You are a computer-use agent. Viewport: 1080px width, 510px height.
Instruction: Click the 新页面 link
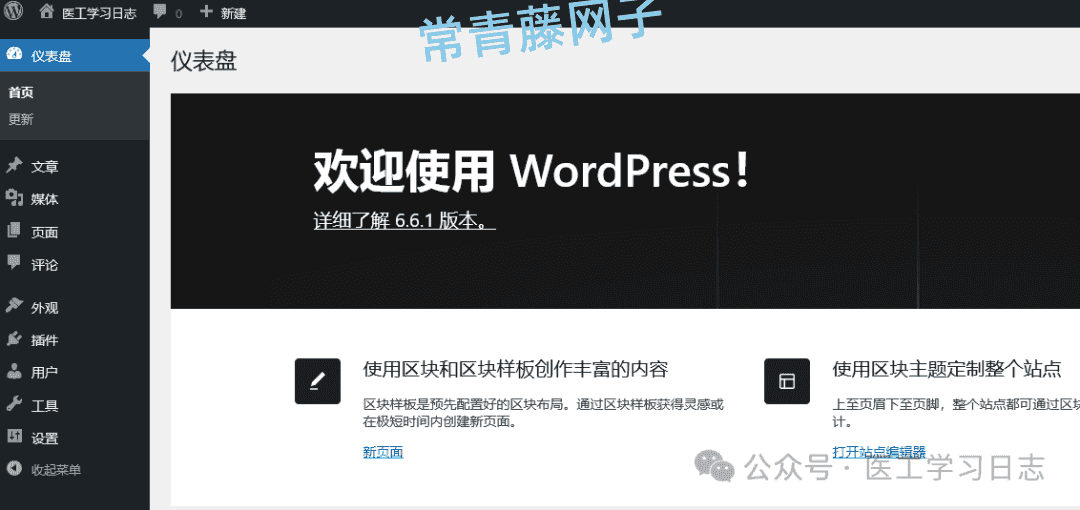383,452
